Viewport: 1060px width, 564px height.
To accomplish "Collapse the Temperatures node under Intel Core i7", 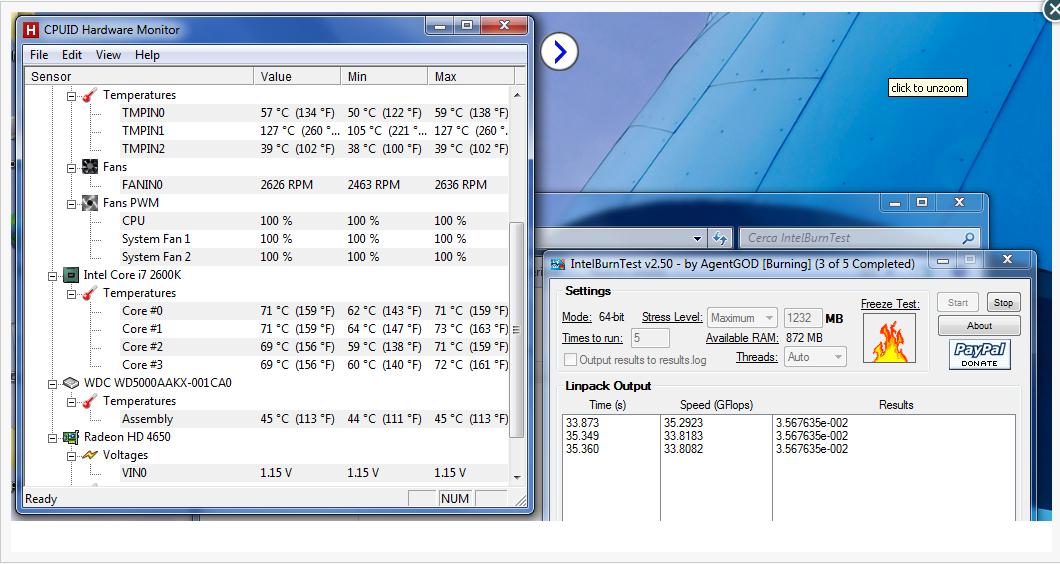I will click(x=71, y=293).
